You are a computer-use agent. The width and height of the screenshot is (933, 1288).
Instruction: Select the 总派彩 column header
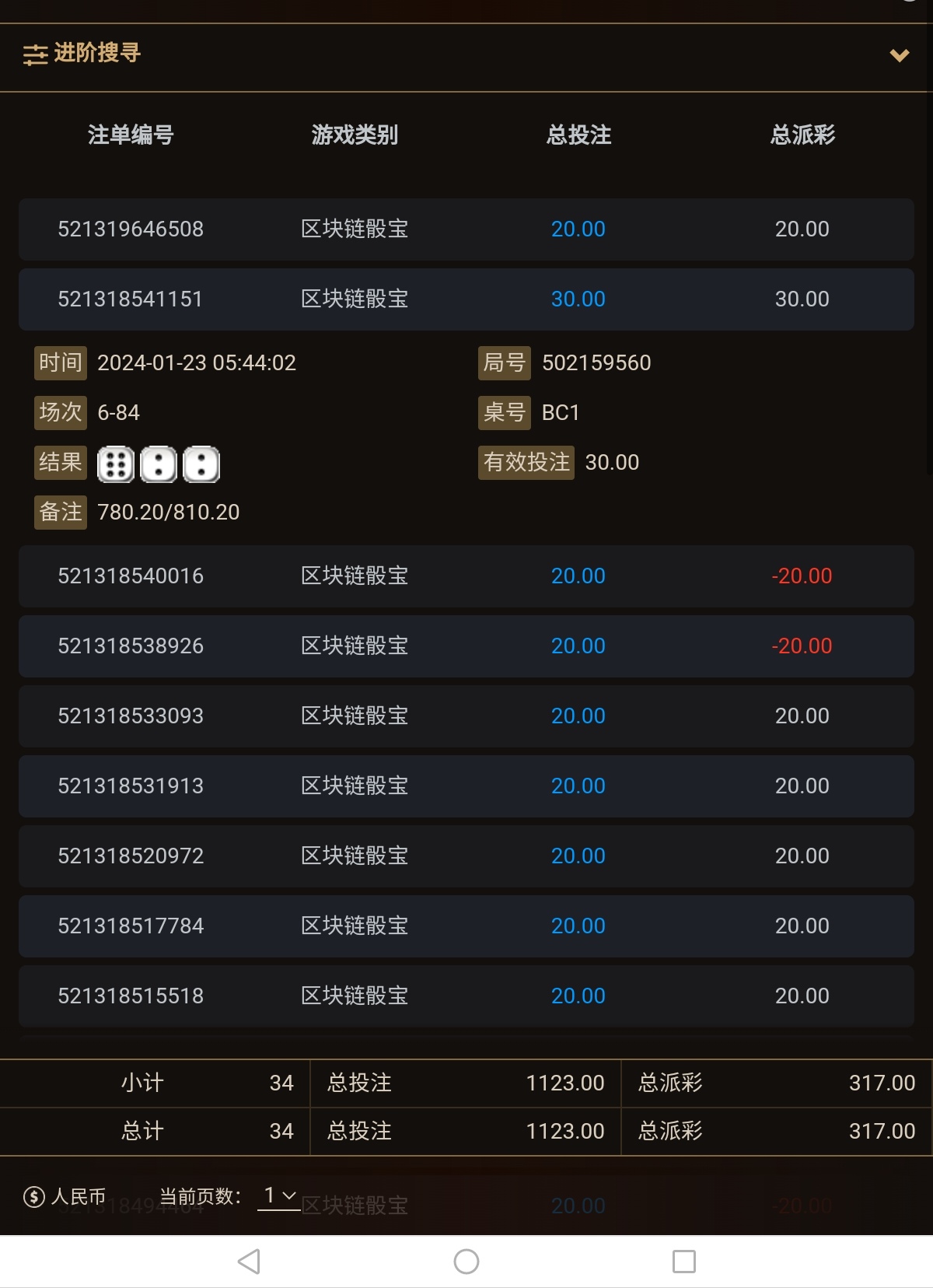point(802,135)
